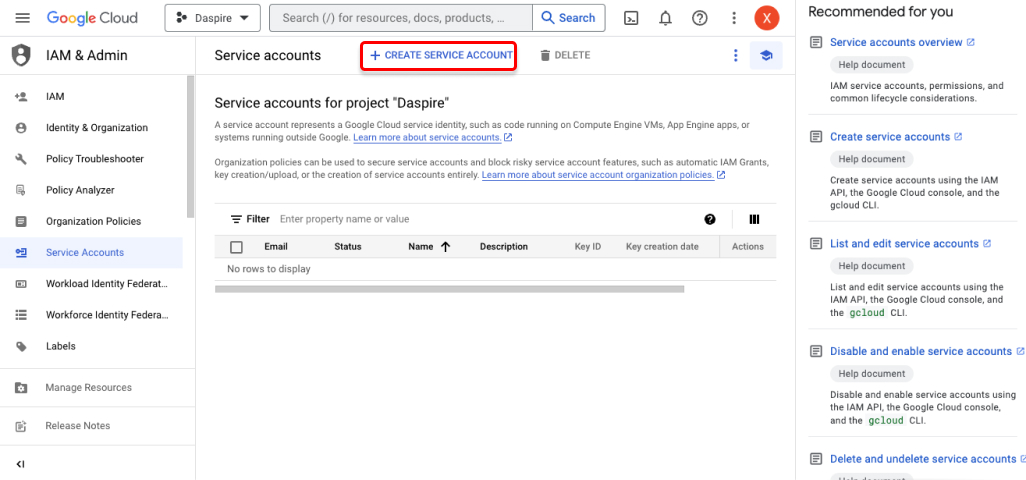Open the help question mark icon
The height and width of the screenshot is (480, 1026).
[x=699, y=18]
